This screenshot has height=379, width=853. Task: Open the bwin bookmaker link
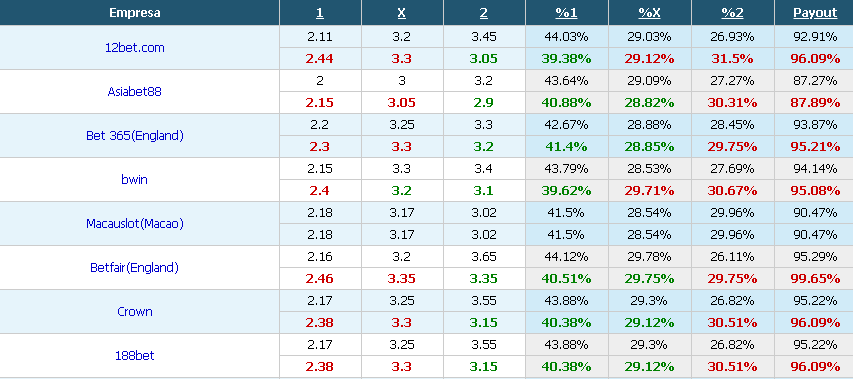[x=134, y=179]
